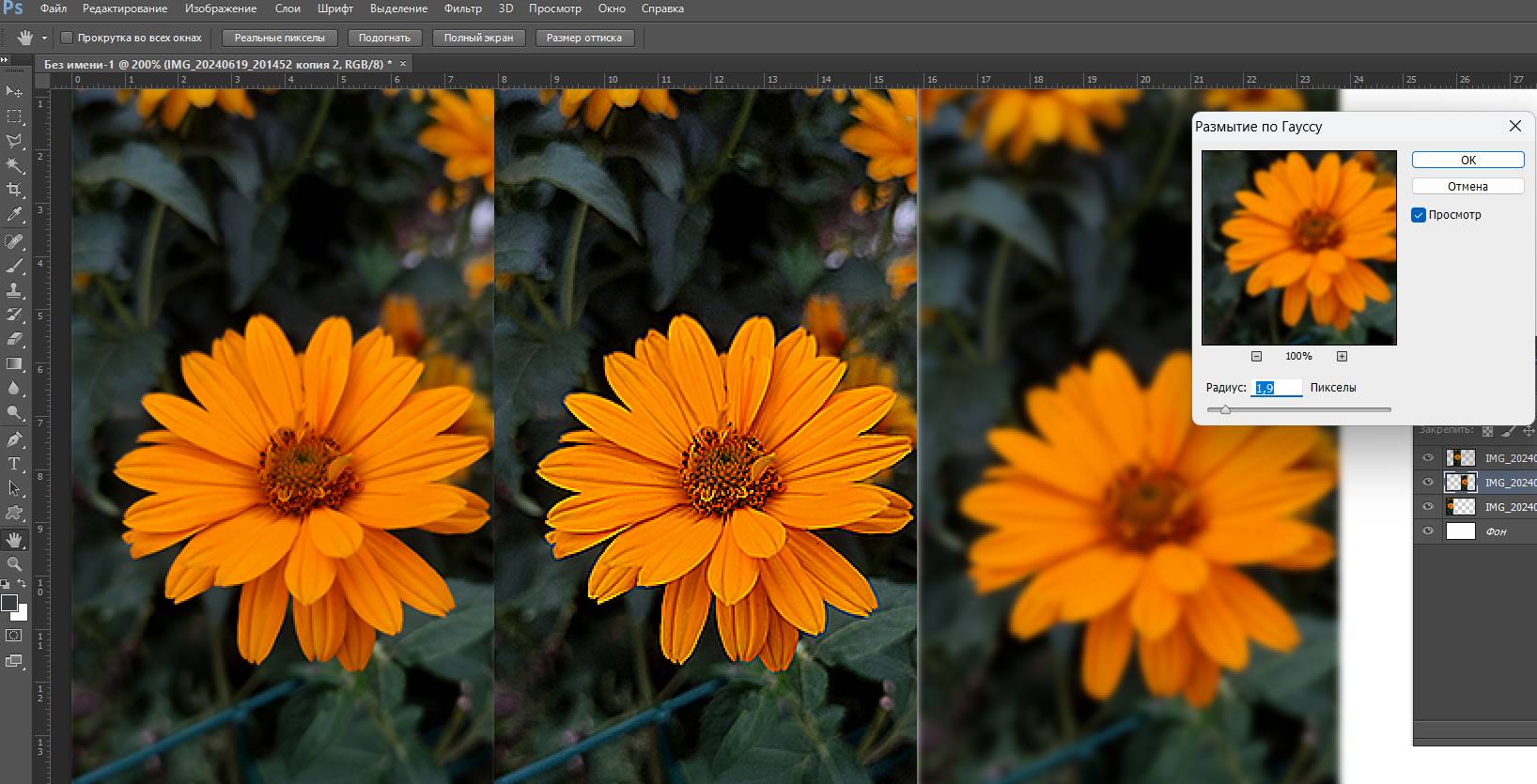This screenshot has width=1537, height=784.
Task: Zoom in the blur preview with plus
Action: click(x=1342, y=356)
